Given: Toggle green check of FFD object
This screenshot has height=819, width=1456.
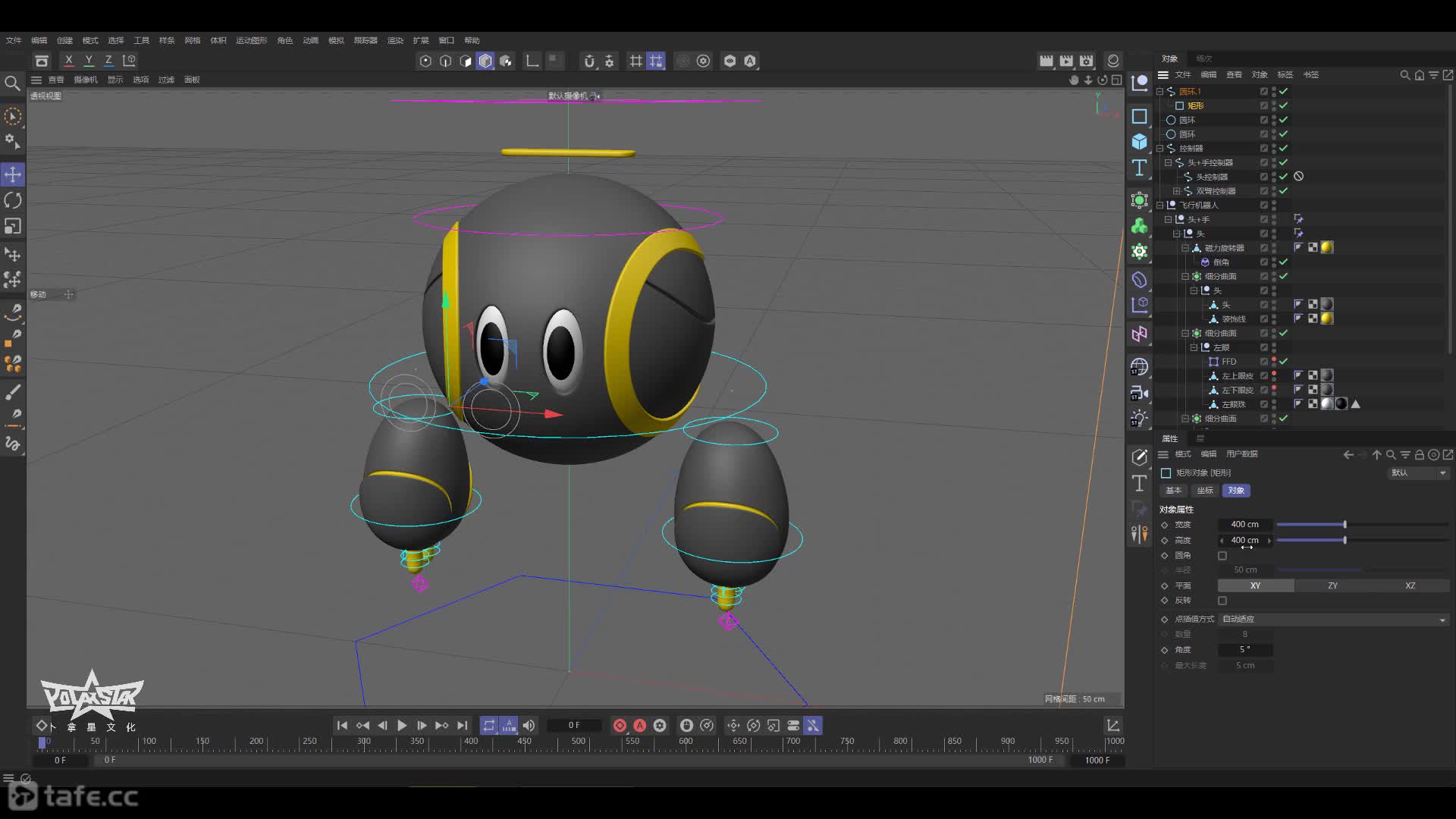Looking at the screenshot, I should coord(1283,362).
